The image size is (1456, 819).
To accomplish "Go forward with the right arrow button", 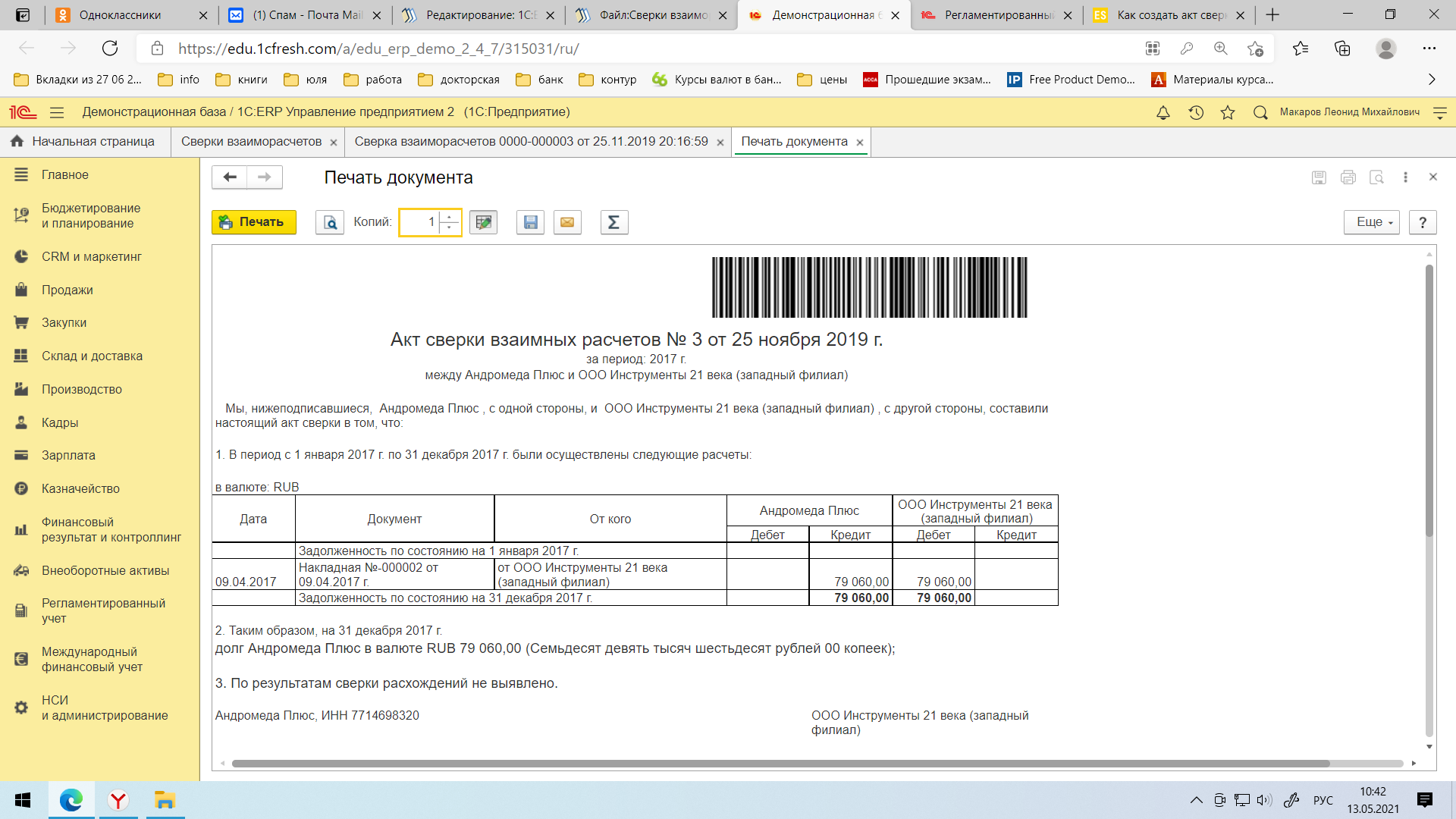I will coord(265,177).
